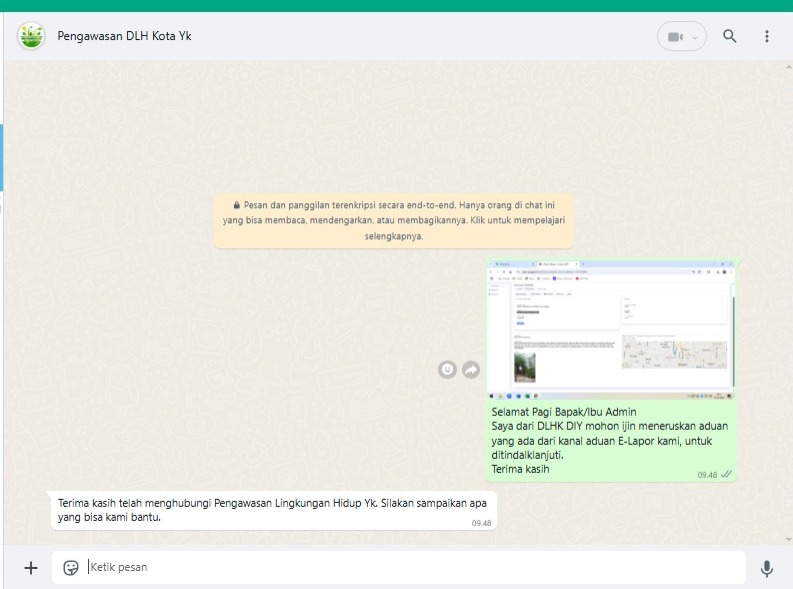Click the 09.48 timestamp on the received message
793x589 pixels.
(481, 523)
